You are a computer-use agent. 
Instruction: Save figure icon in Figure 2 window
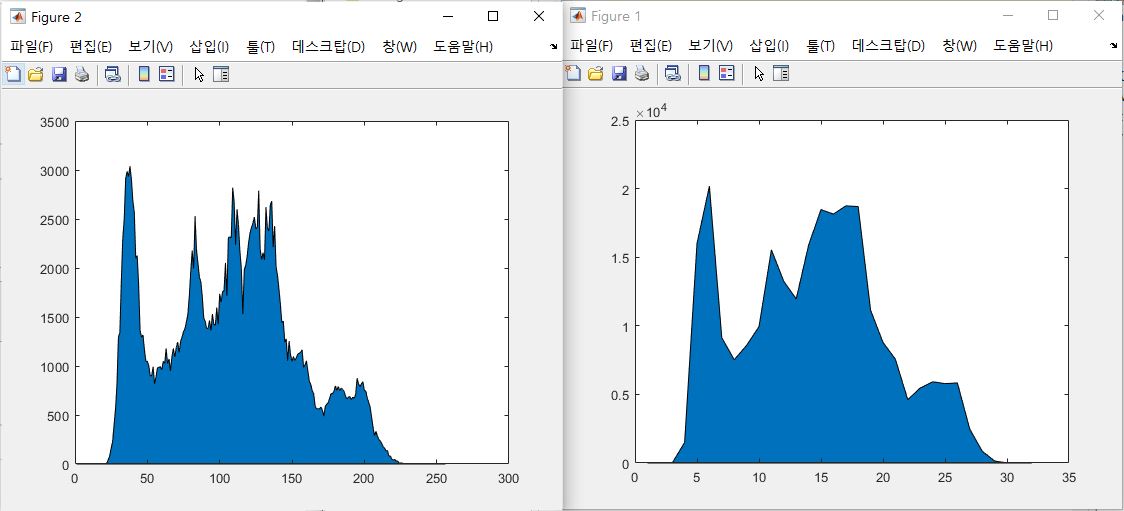(59, 74)
